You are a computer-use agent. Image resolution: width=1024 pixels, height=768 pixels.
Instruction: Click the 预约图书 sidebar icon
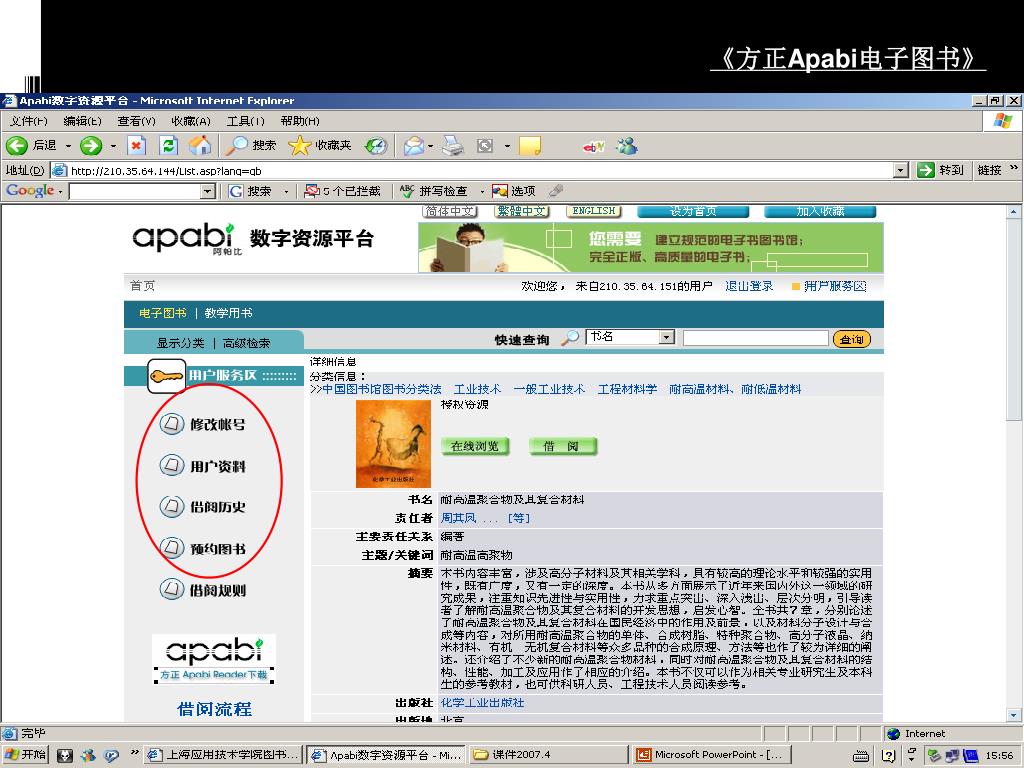(172, 548)
